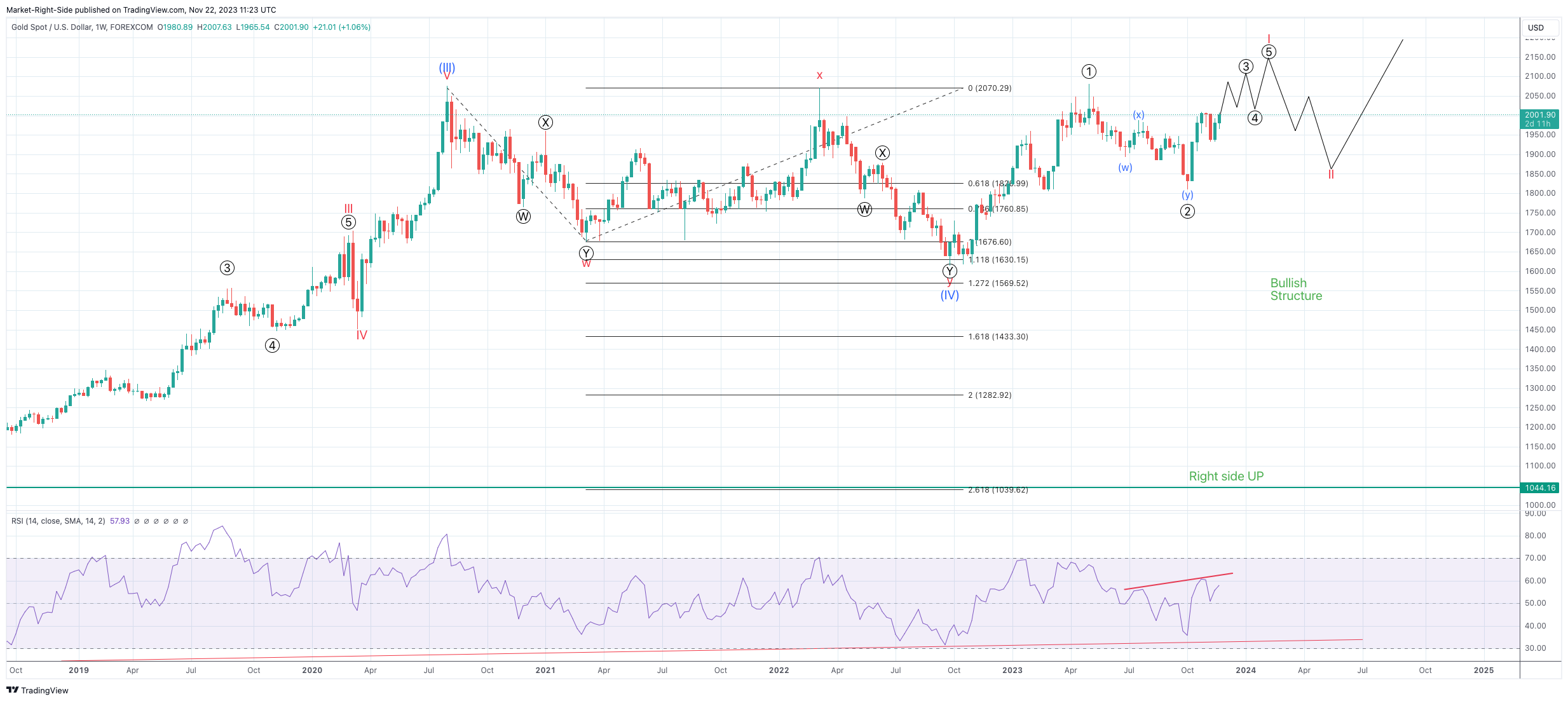Viewport: 1568px width, 701px height.
Task: Click Fibonacci level label 1.118 (1630.15)
Action: (998, 260)
